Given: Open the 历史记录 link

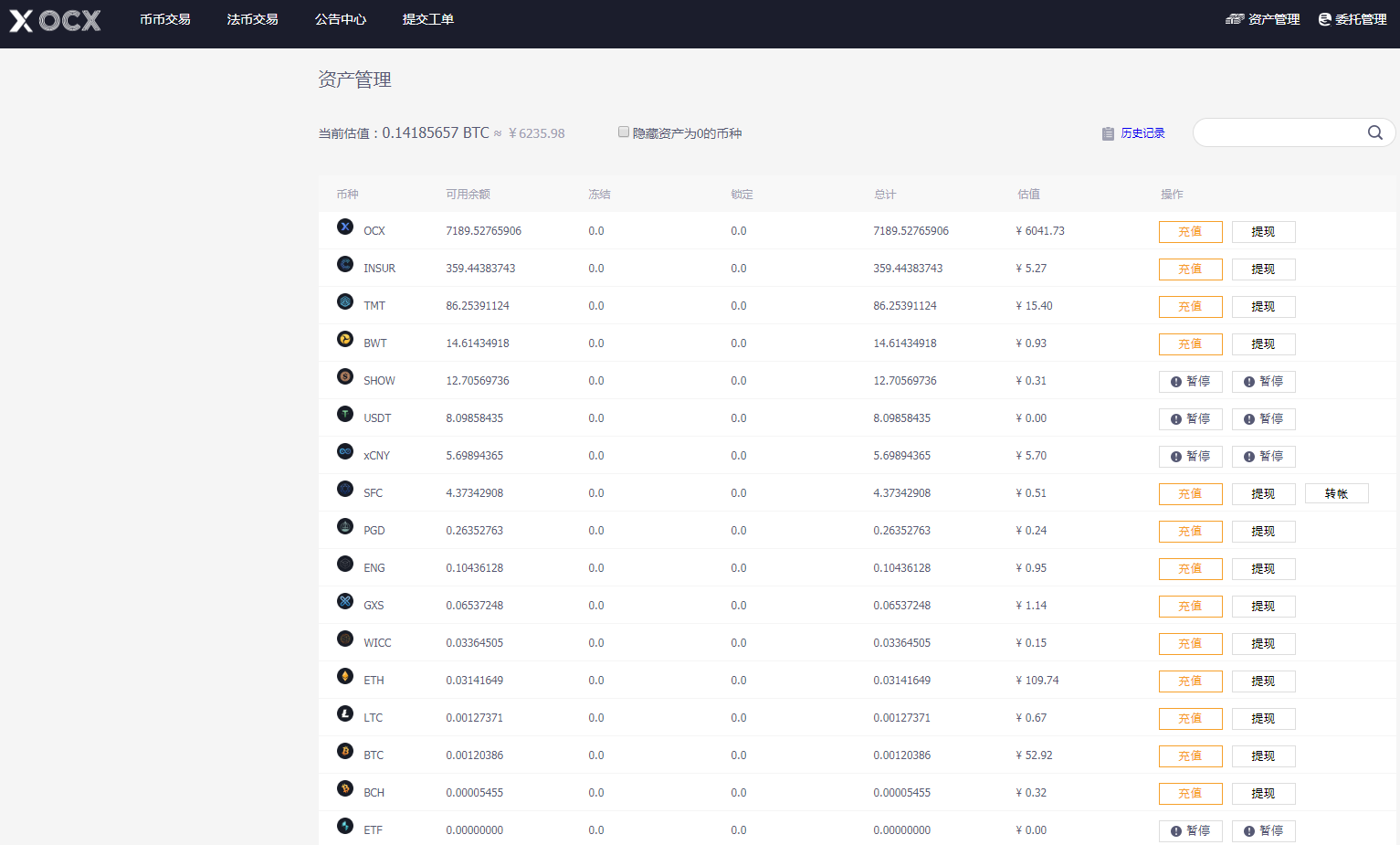Looking at the screenshot, I should click(1143, 133).
